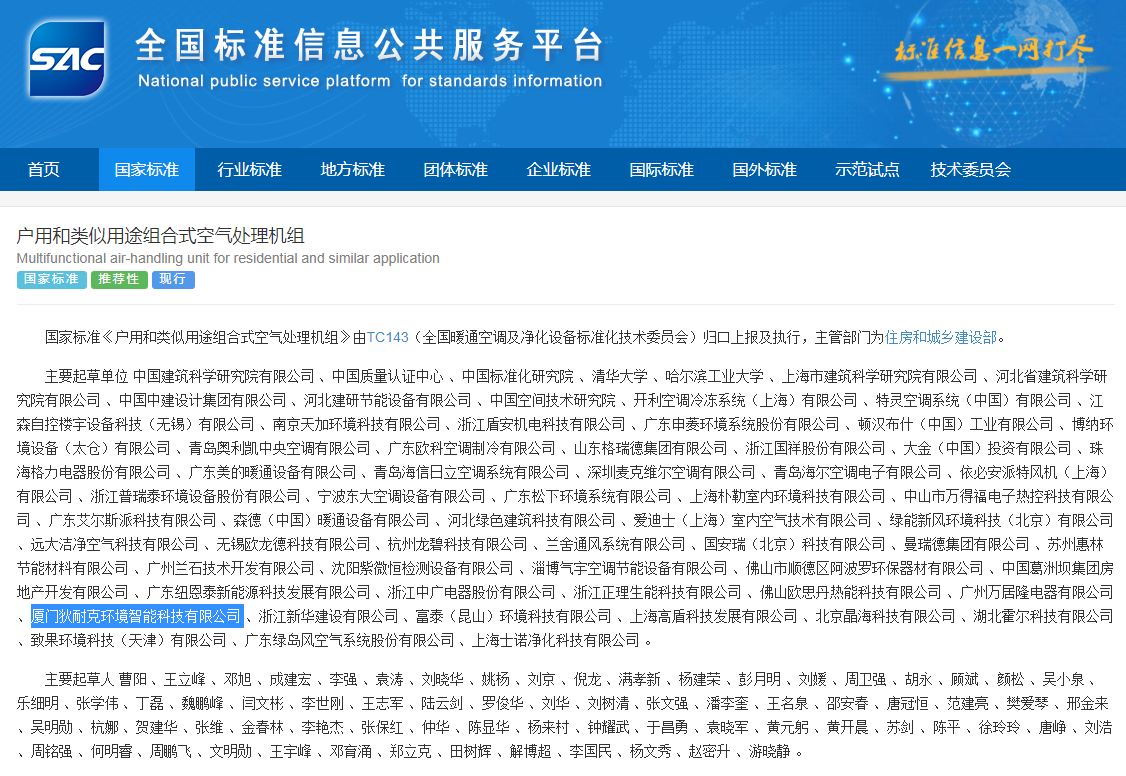Click the blue 现行 status badge
Image resolution: width=1126 pixels, height=776 pixels.
tap(173, 280)
